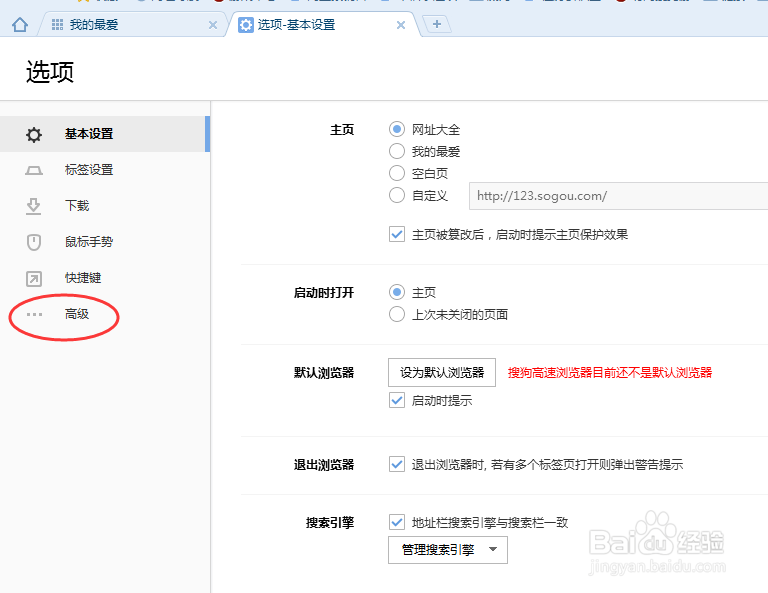Image resolution: width=768 pixels, height=593 pixels.
Task: Click the gear icon on 选项-基本设置 tab
Action: point(245,25)
